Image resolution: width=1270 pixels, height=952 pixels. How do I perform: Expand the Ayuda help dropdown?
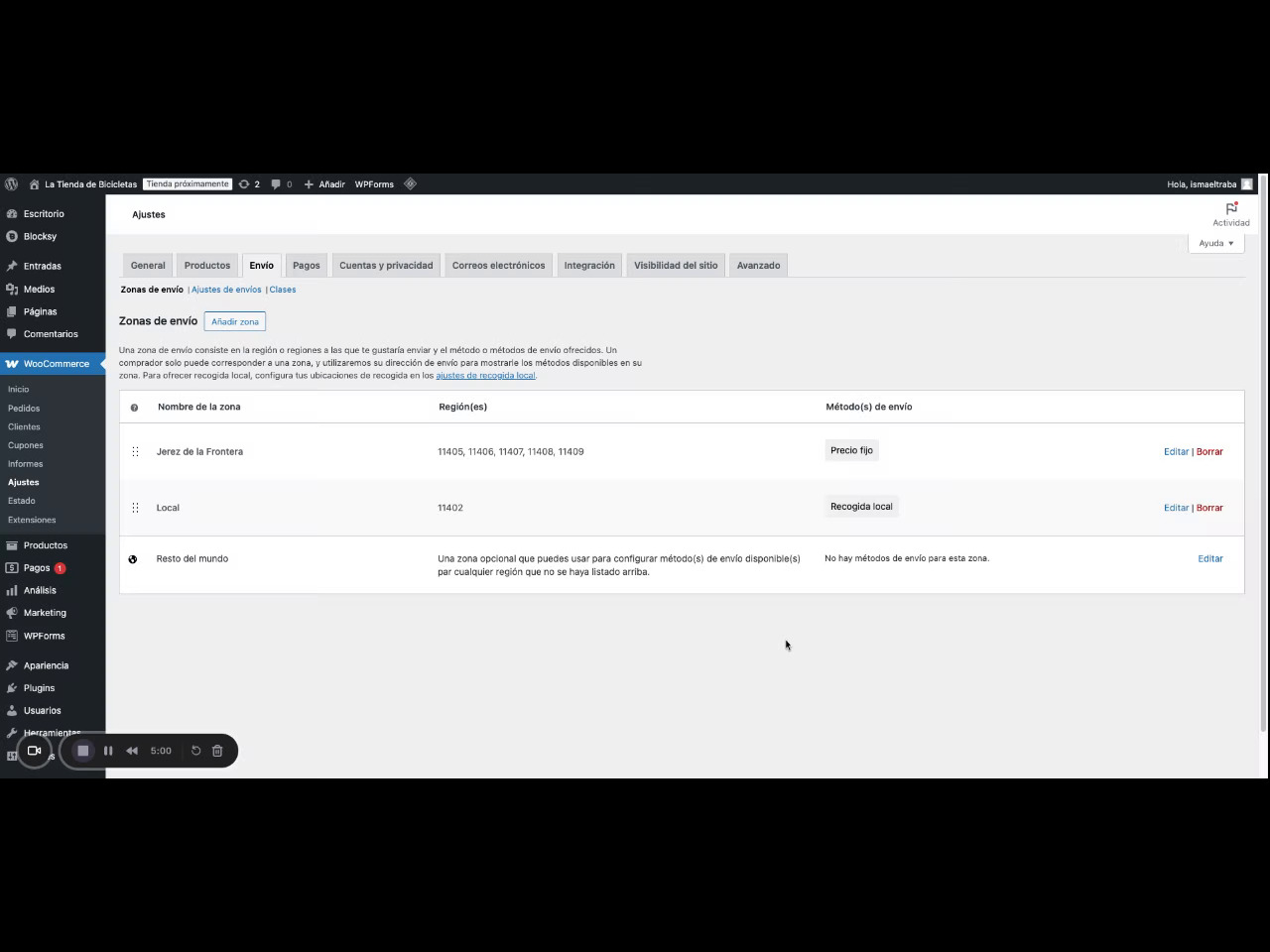click(1216, 243)
